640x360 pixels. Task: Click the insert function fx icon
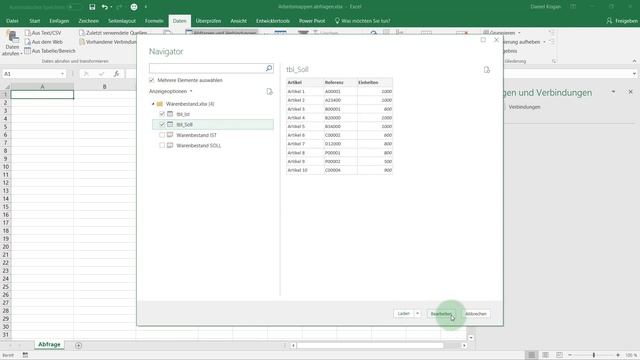pos(116,74)
